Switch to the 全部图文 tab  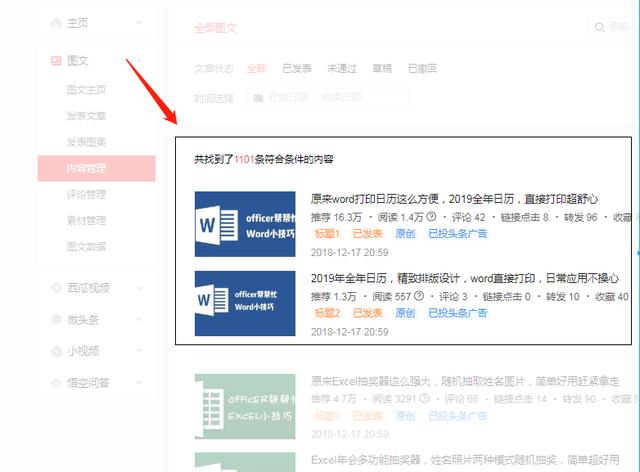pyautogui.click(x=215, y=28)
